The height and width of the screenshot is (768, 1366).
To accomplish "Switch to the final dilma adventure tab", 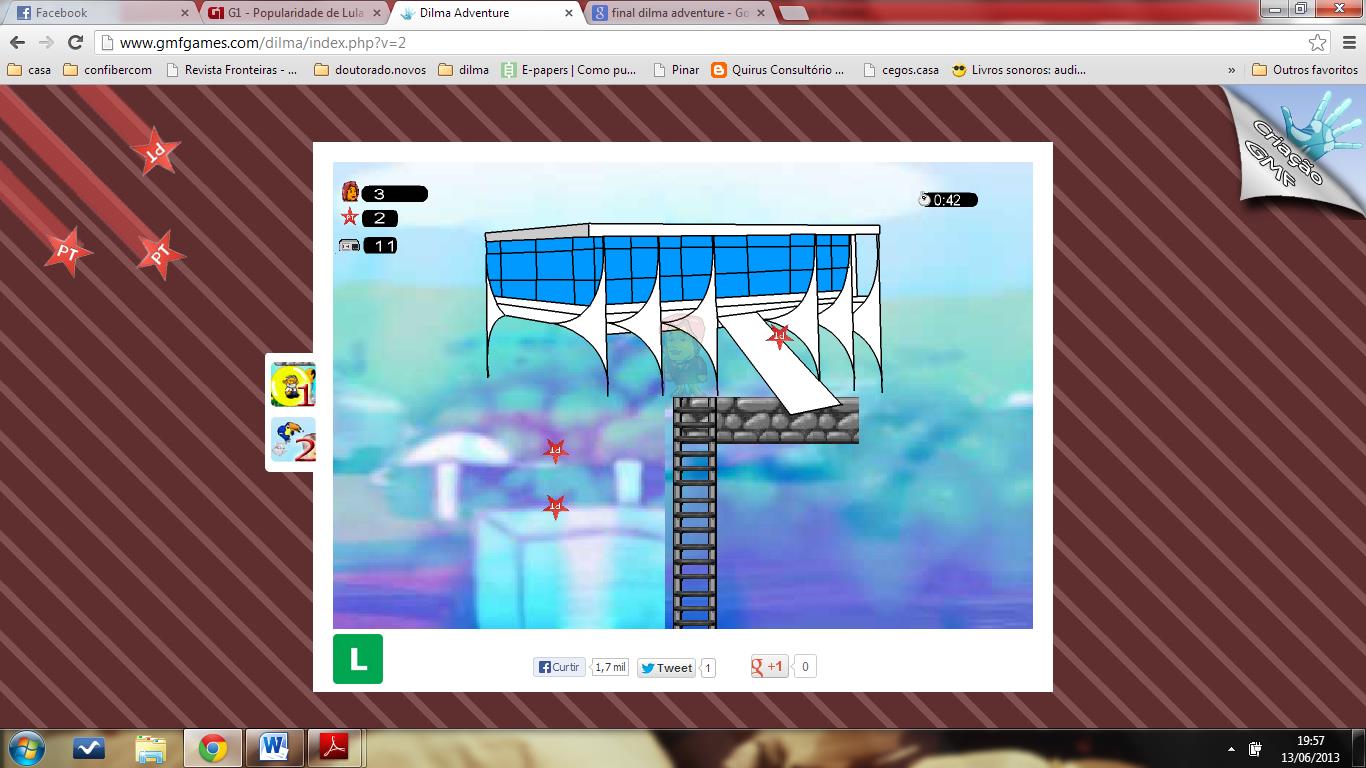I will pyautogui.click(x=680, y=13).
